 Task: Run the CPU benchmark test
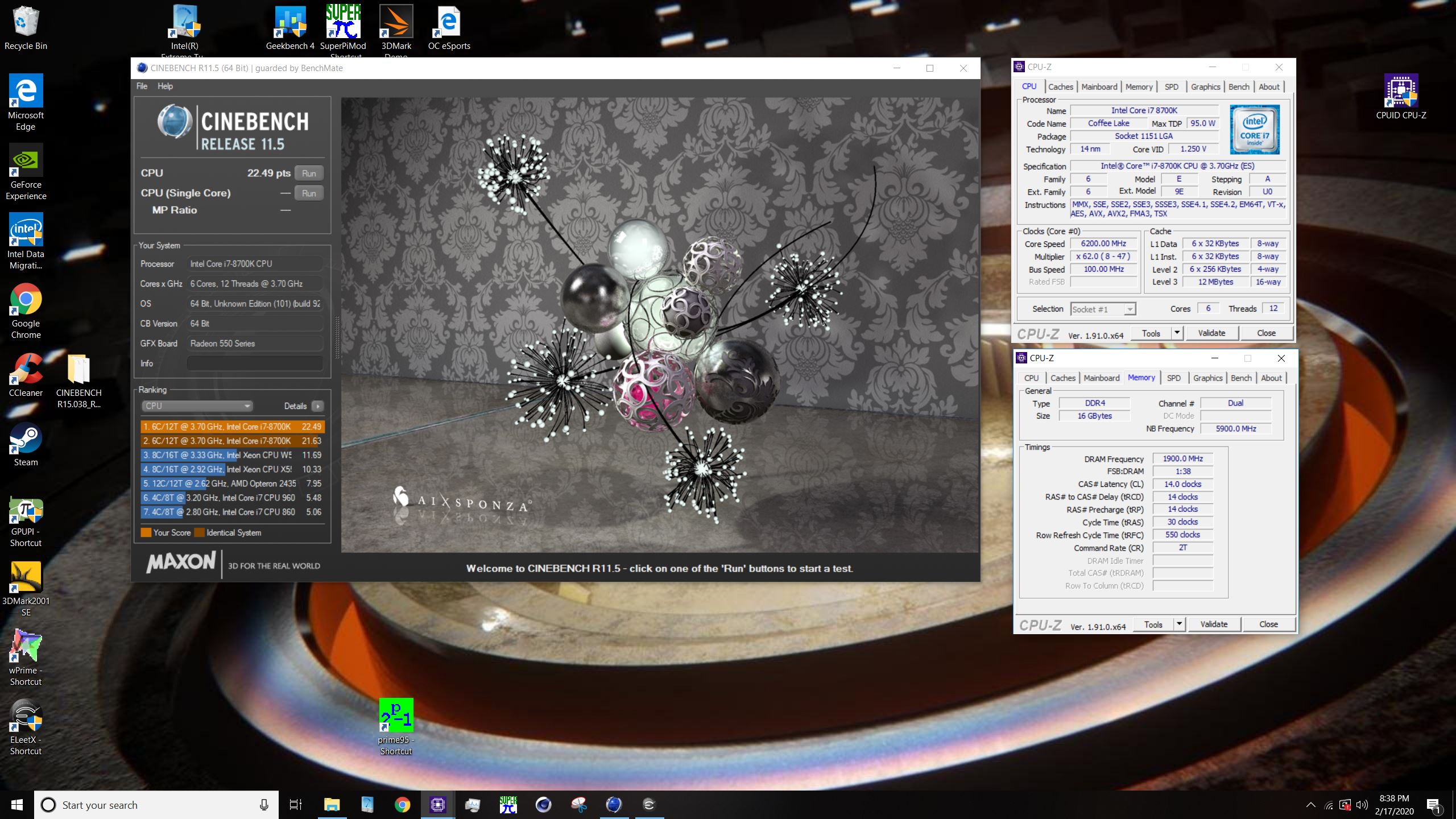[x=309, y=173]
